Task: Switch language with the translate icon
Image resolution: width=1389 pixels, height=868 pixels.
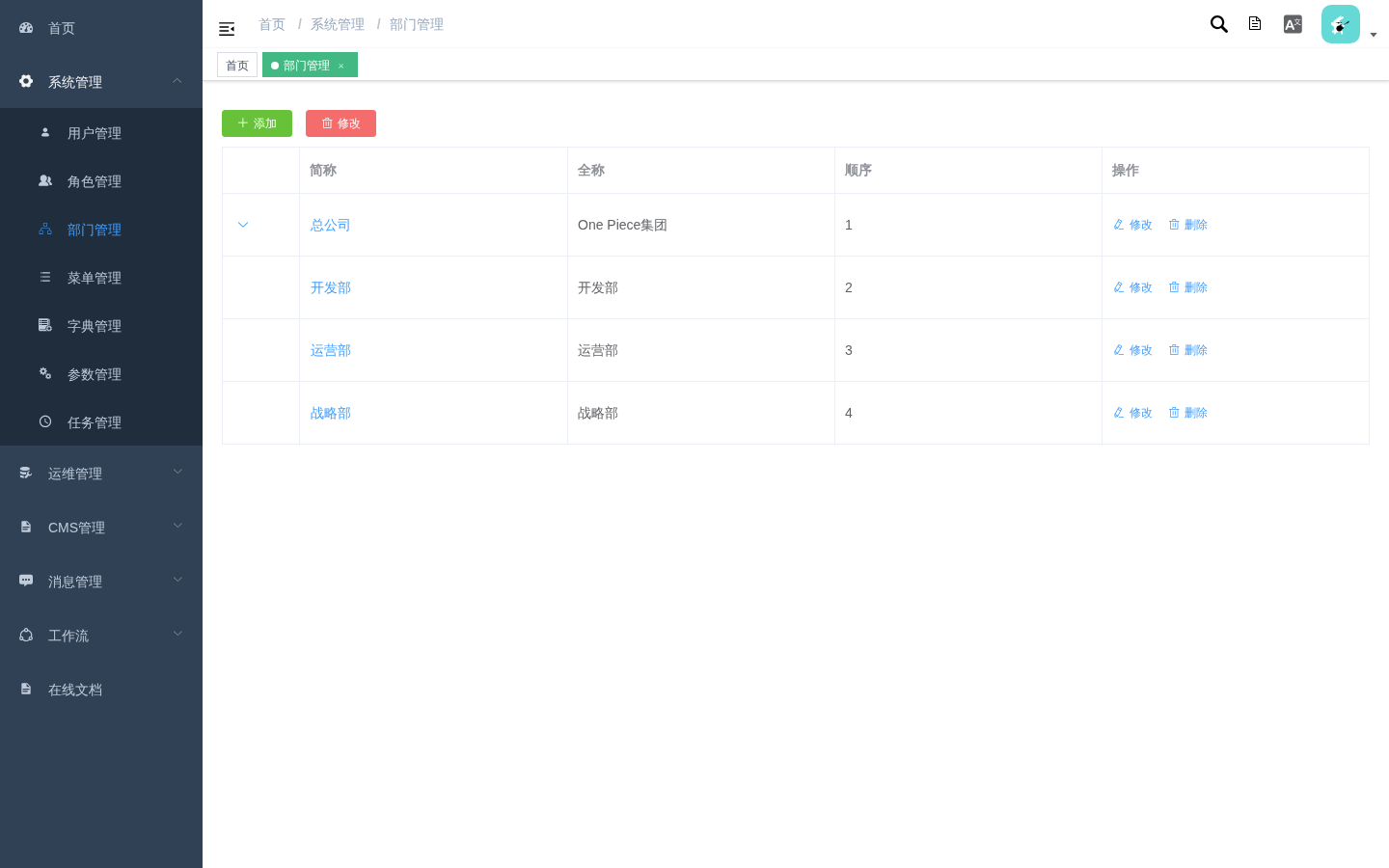Action: [x=1293, y=24]
